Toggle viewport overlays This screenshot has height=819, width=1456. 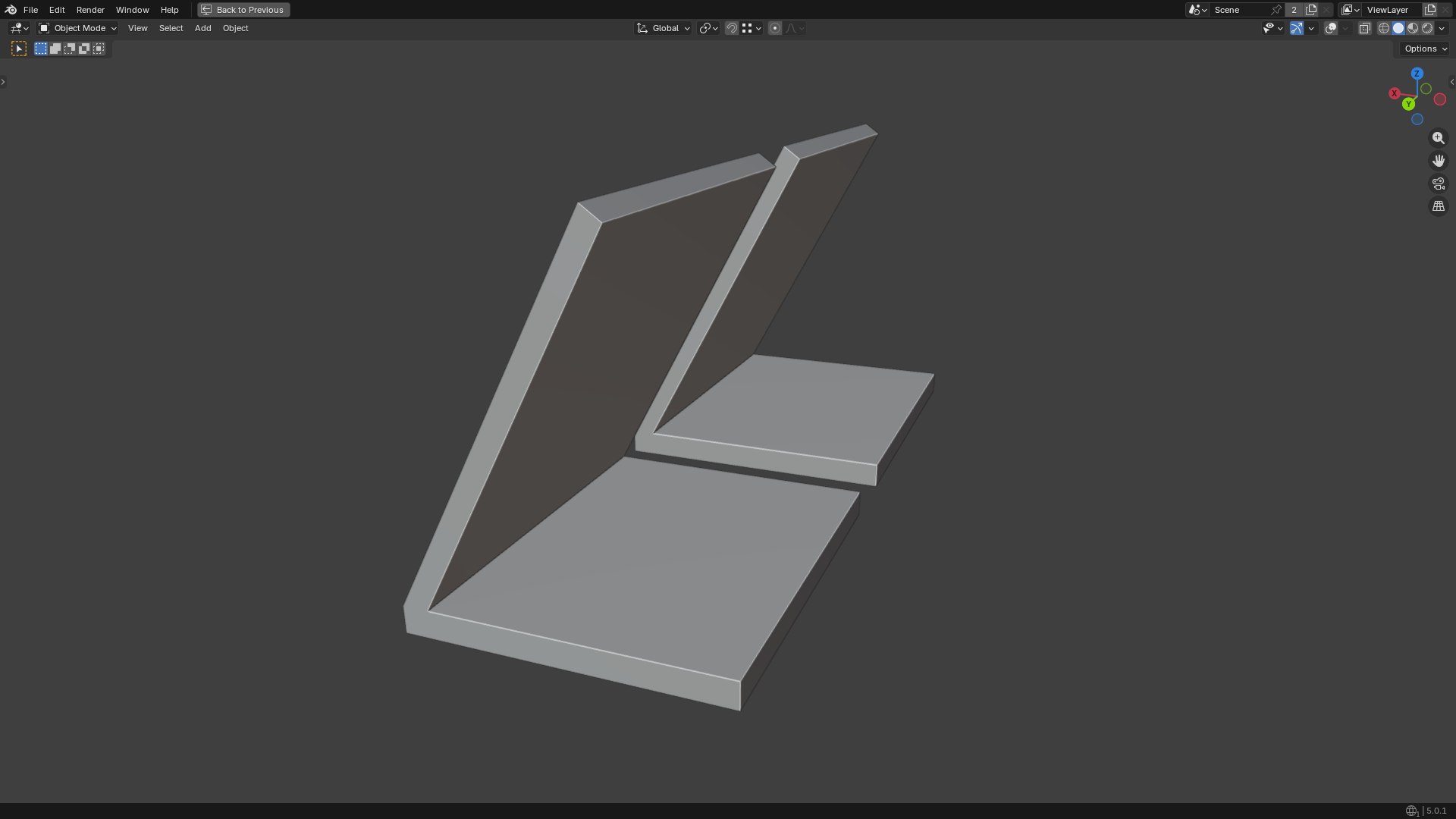1331,28
